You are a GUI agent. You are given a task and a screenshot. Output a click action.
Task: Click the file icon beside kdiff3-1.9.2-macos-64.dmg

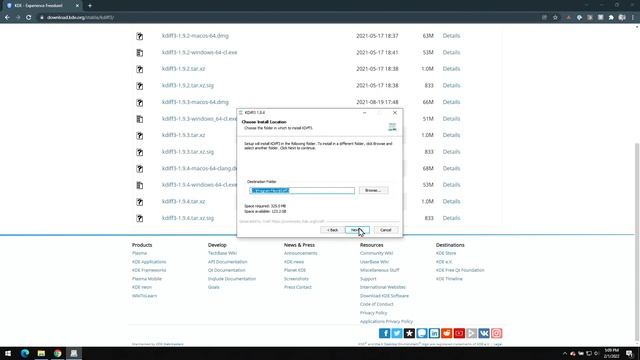[140, 36]
